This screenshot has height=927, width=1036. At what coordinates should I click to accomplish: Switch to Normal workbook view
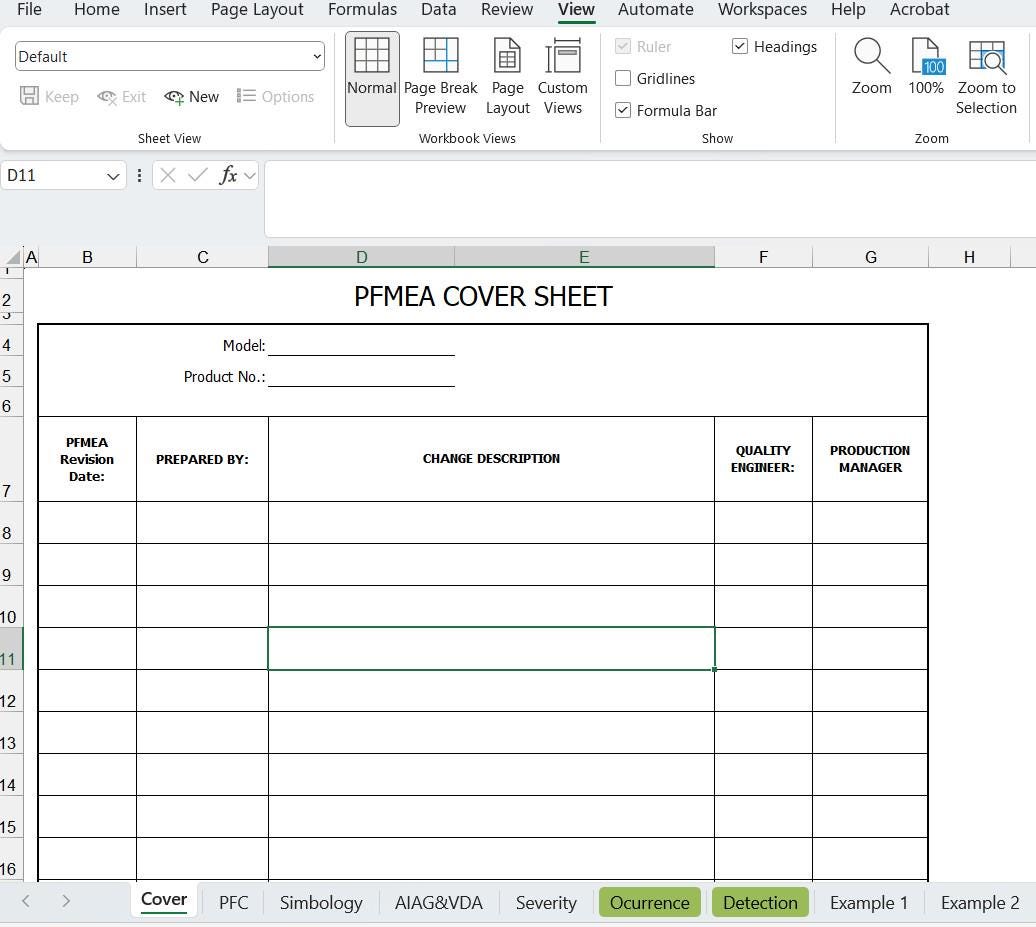pos(372,78)
